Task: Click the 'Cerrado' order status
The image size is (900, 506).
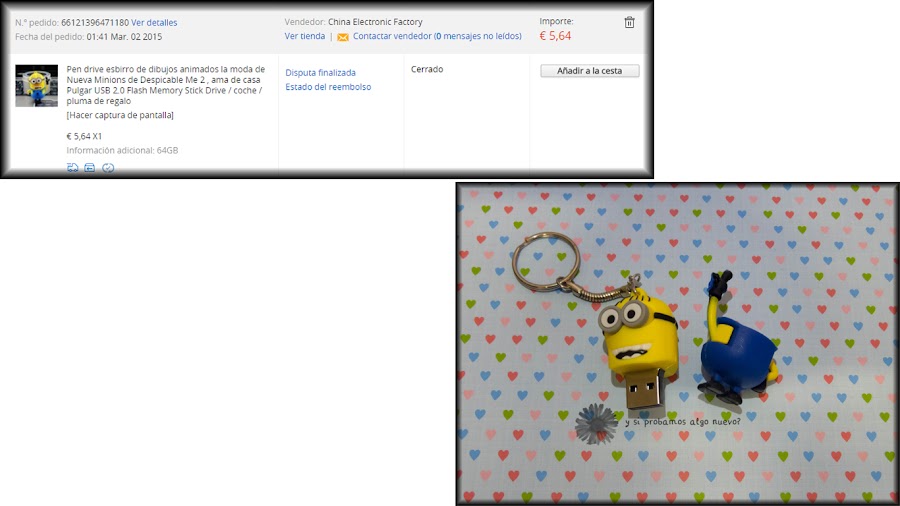Action: coord(427,69)
